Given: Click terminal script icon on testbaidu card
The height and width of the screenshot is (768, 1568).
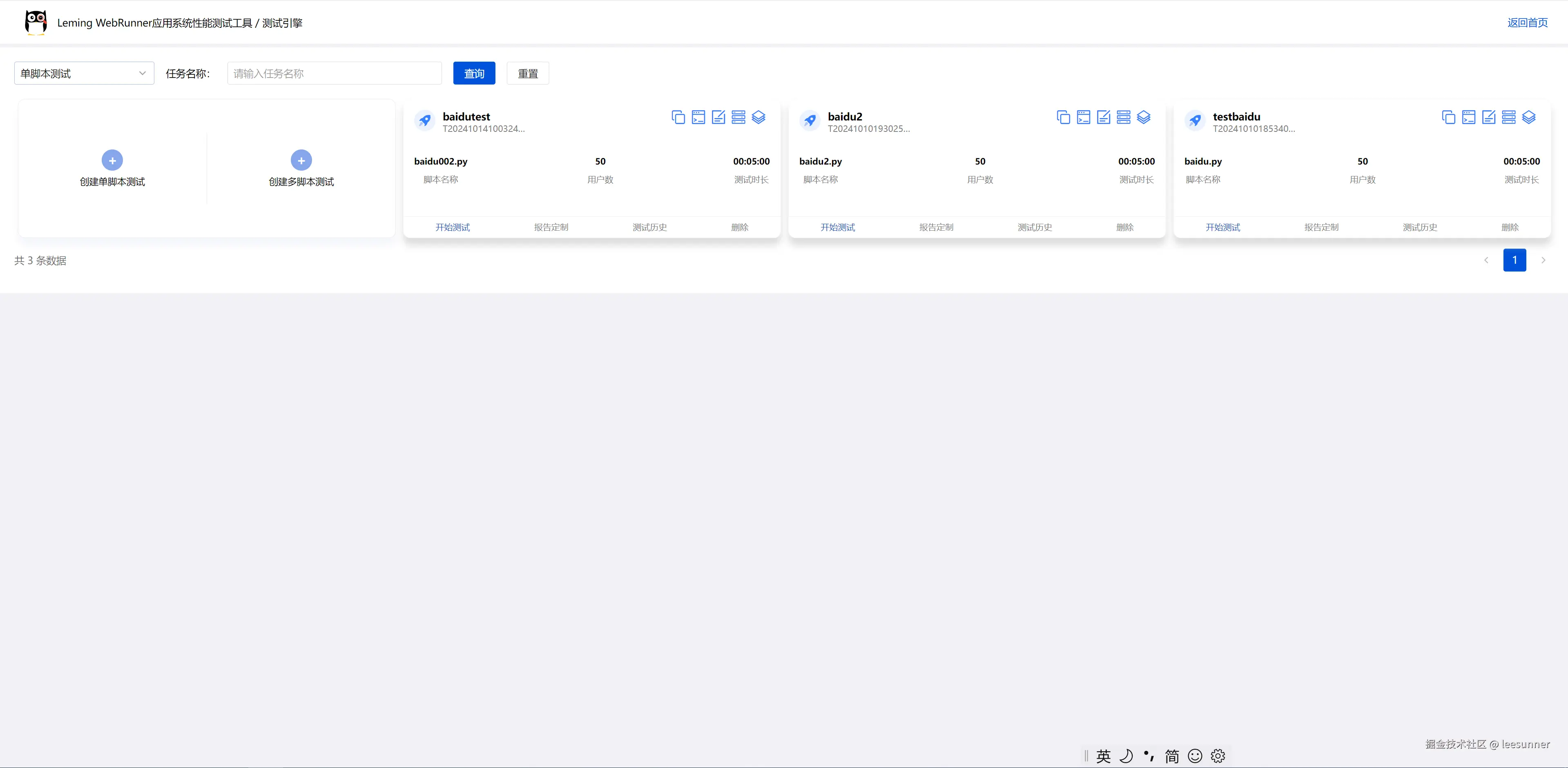Looking at the screenshot, I should point(1469,118).
